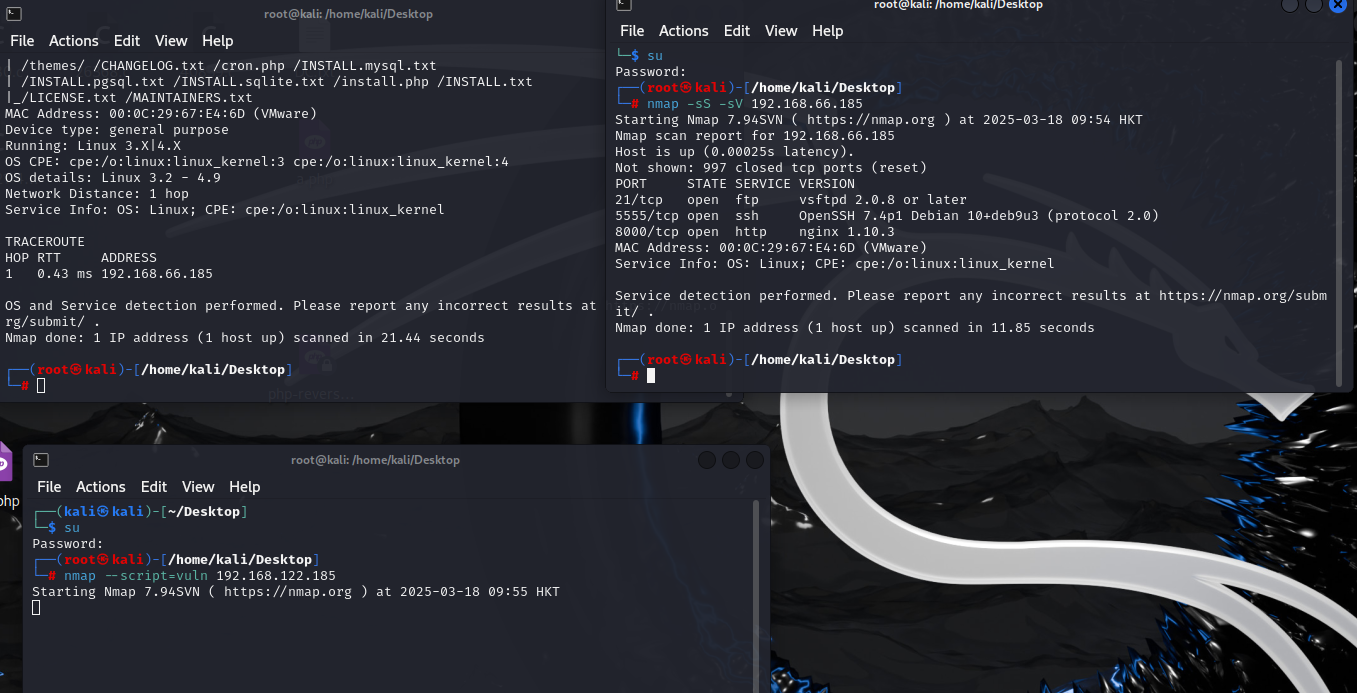The image size is (1357, 693).
Task: Click the MAC Address line in the top-right terminal
Action: pyautogui.click(x=771, y=248)
